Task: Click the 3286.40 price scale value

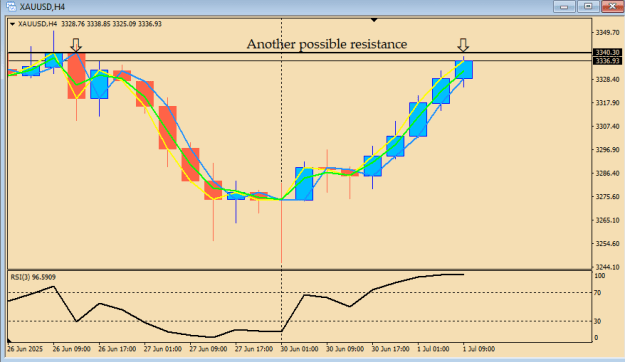Action: point(607,173)
